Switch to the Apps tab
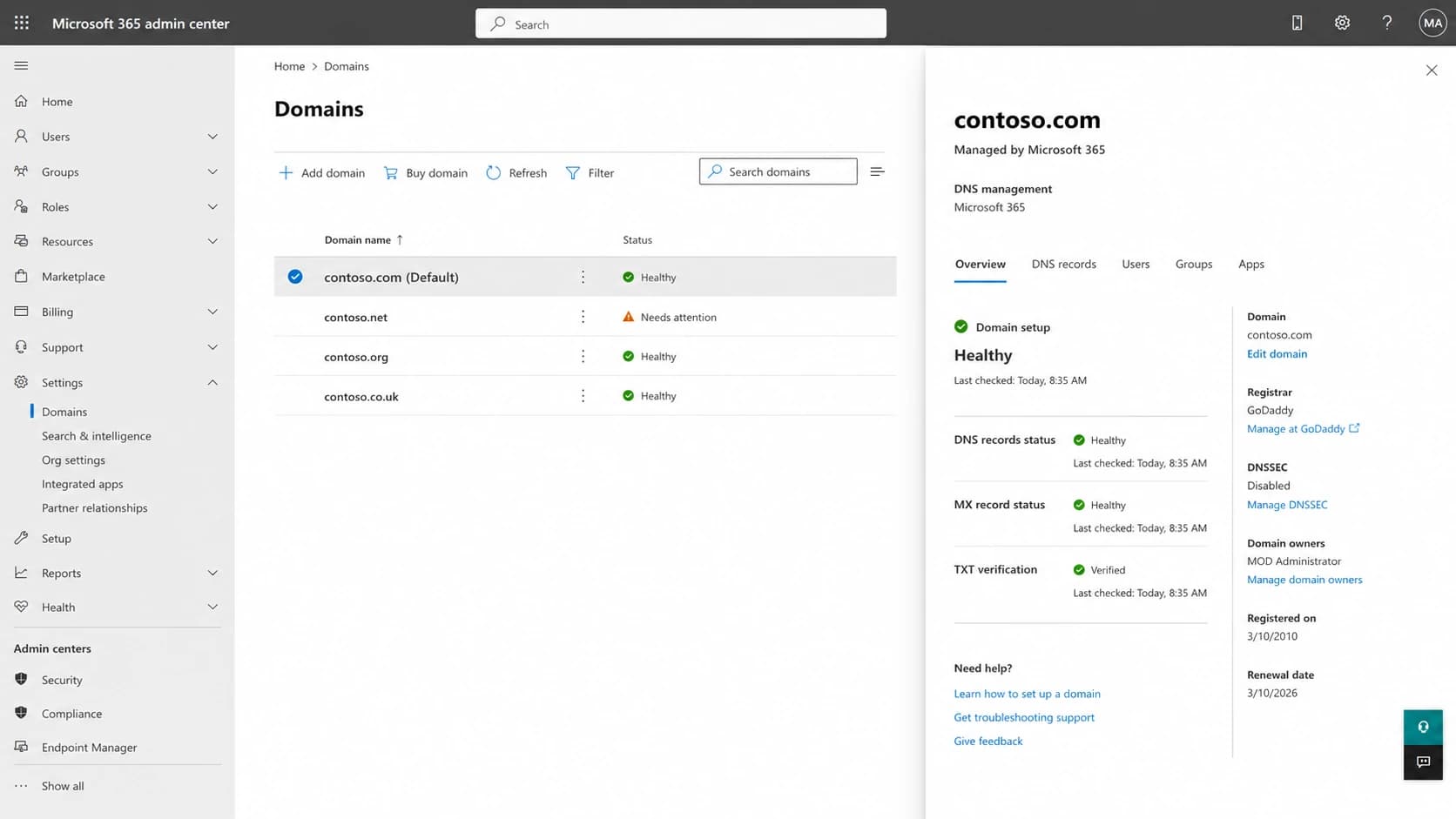 [x=1250, y=264]
